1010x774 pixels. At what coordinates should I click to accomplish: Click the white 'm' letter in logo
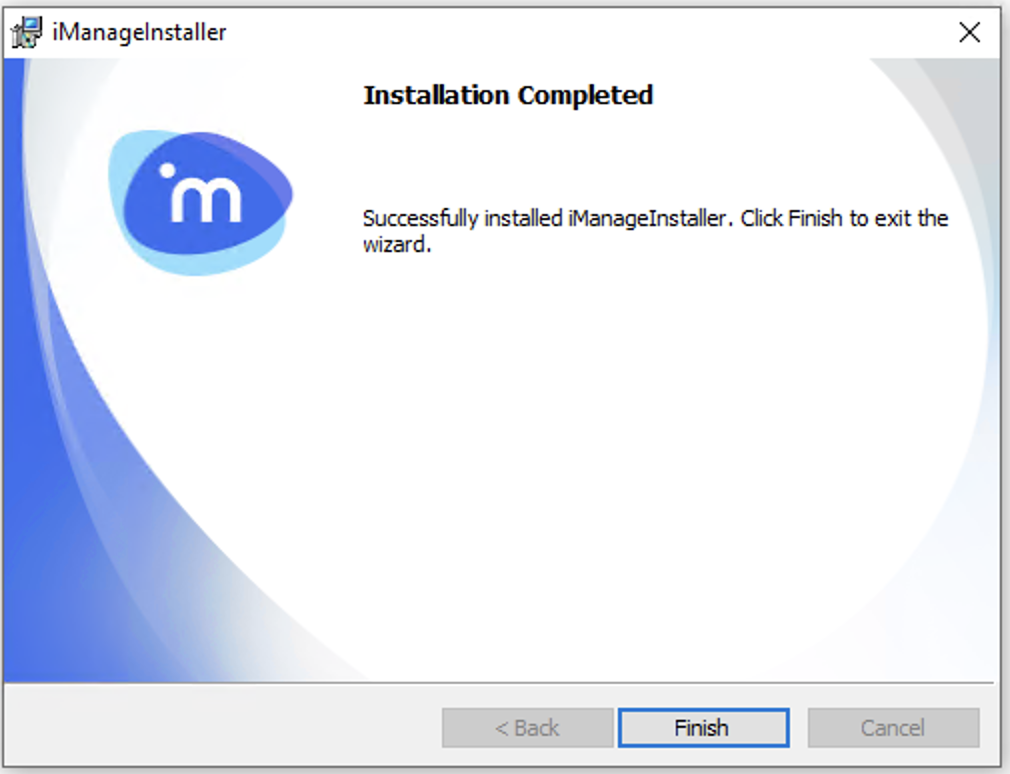pyautogui.click(x=205, y=200)
